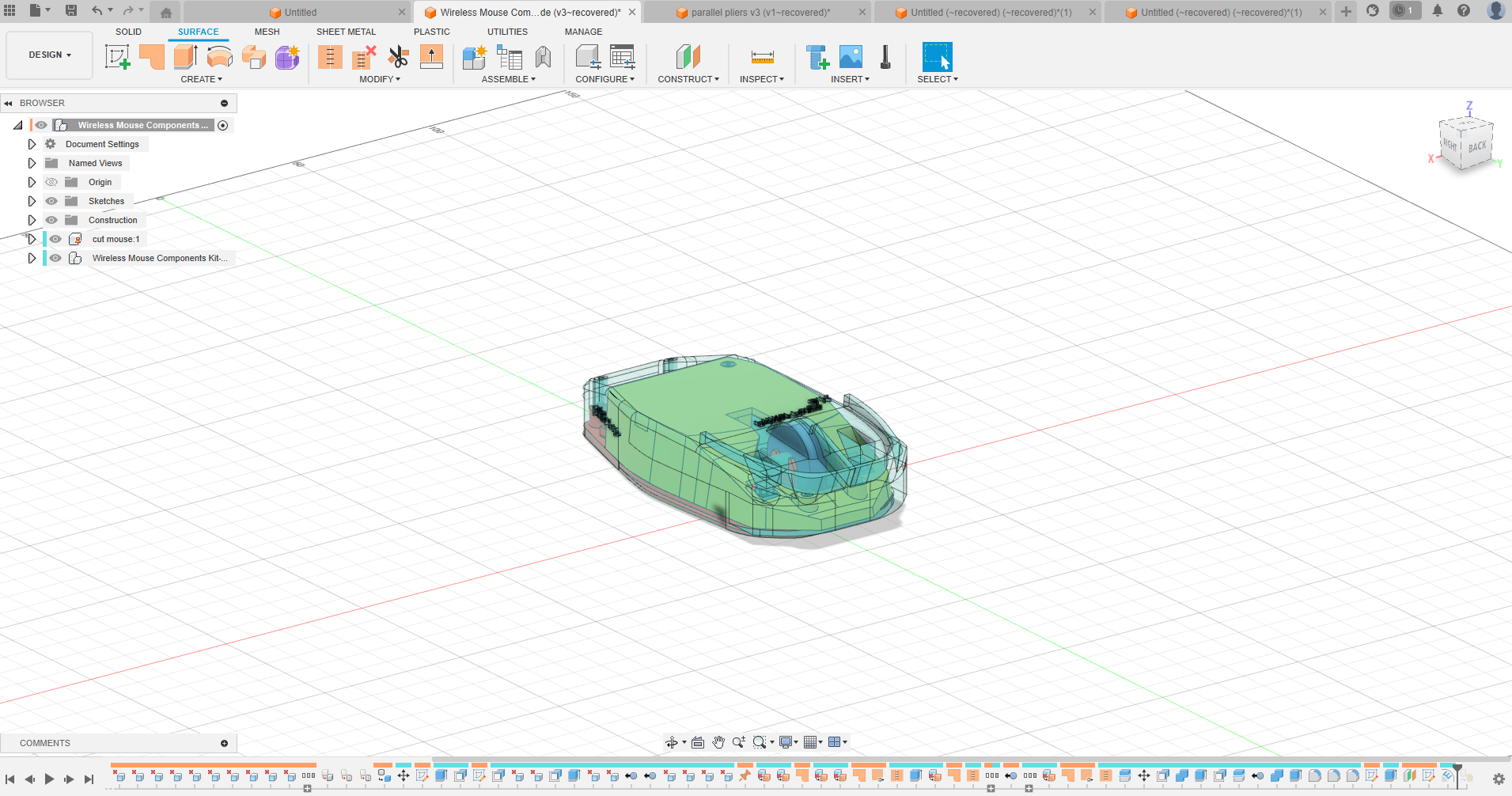1512x796 pixels.
Task: Open the CREATE dropdown menu
Action: coord(202,79)
